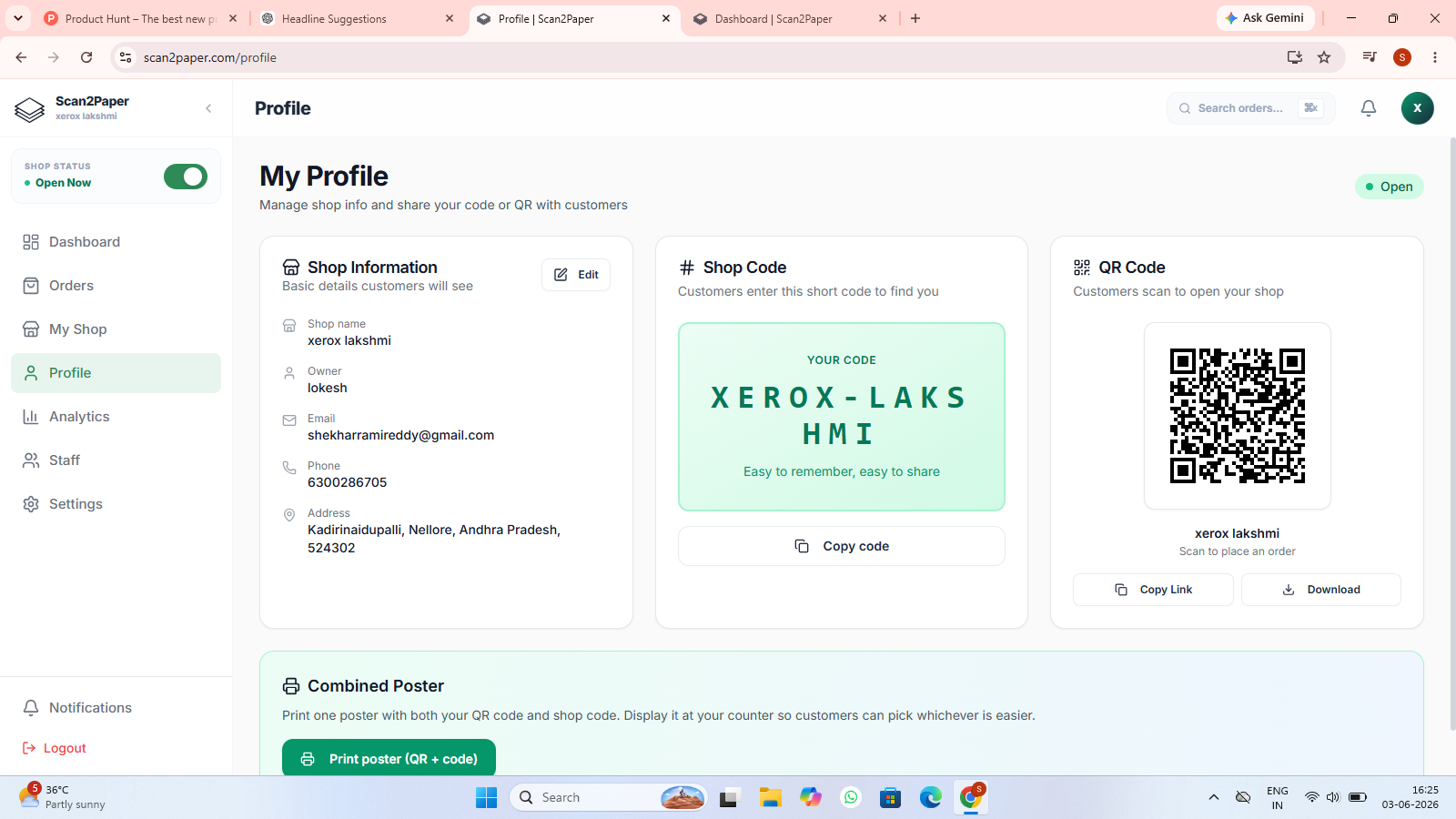Open the Windows Start menu
1456x819 pixels.
click(x=487, y=798)
